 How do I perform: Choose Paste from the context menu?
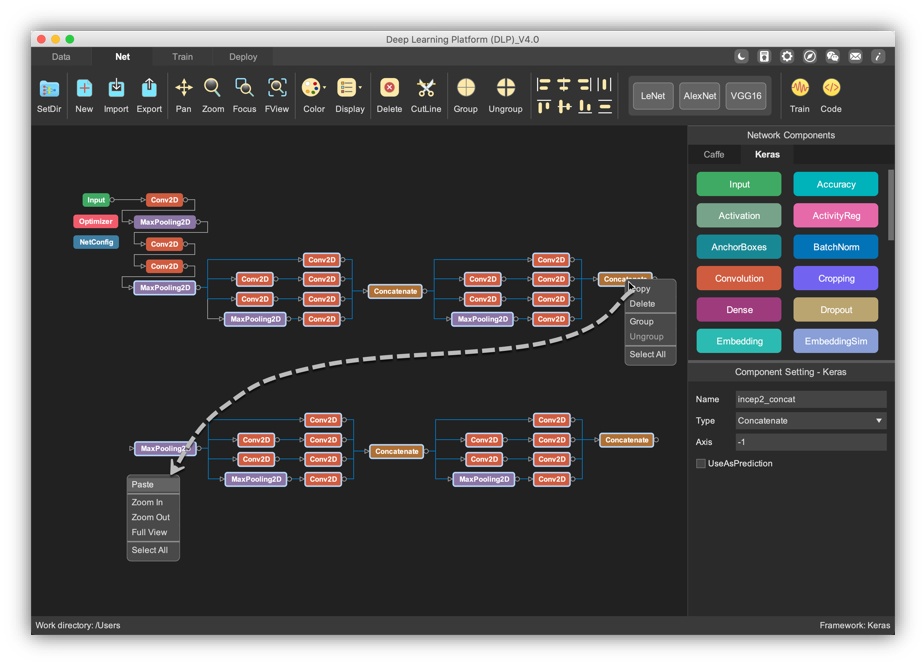[143, 485]
